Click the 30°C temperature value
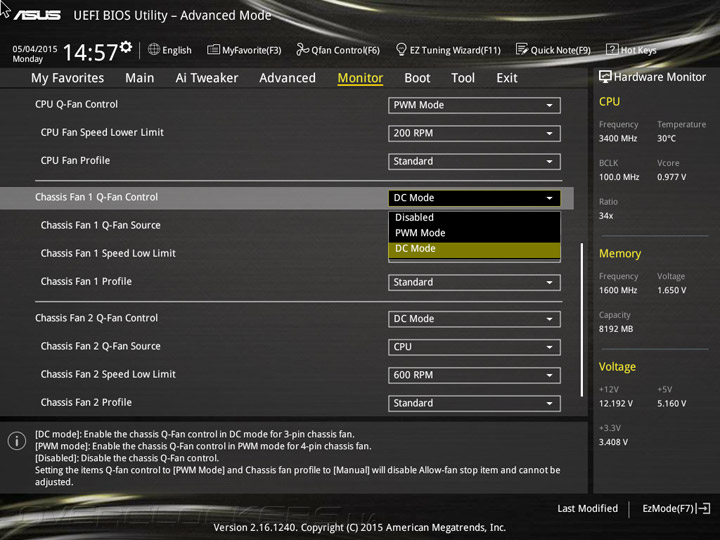 666,138
